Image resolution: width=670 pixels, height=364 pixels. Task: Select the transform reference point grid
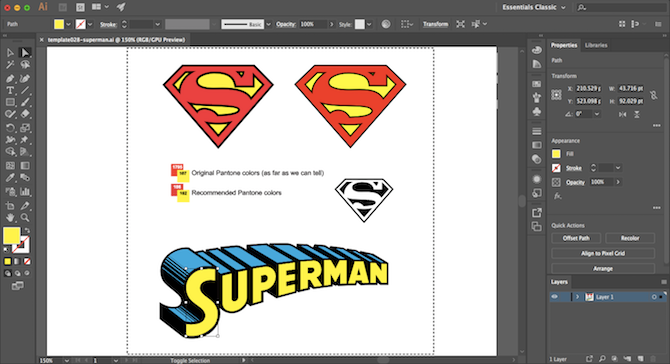pyautogui.click(x=556, y=95)
